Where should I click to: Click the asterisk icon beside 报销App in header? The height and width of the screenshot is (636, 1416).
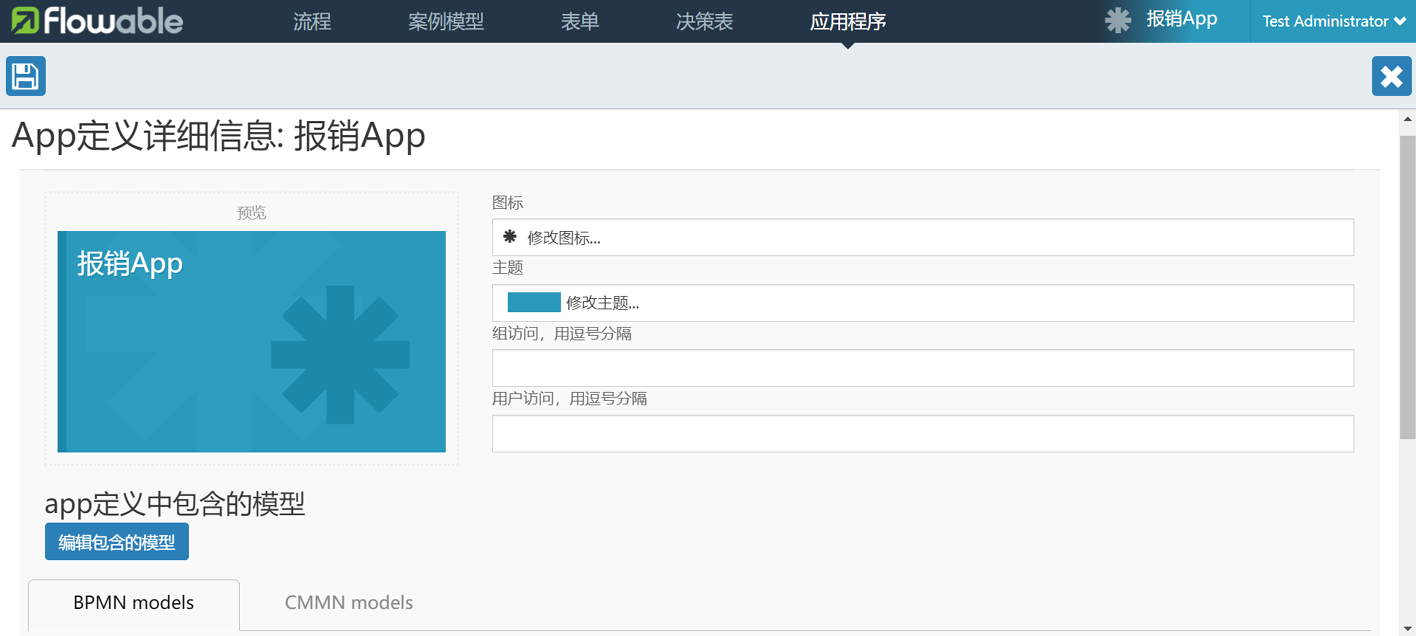pyautogui.click(x=1118, y=20)
